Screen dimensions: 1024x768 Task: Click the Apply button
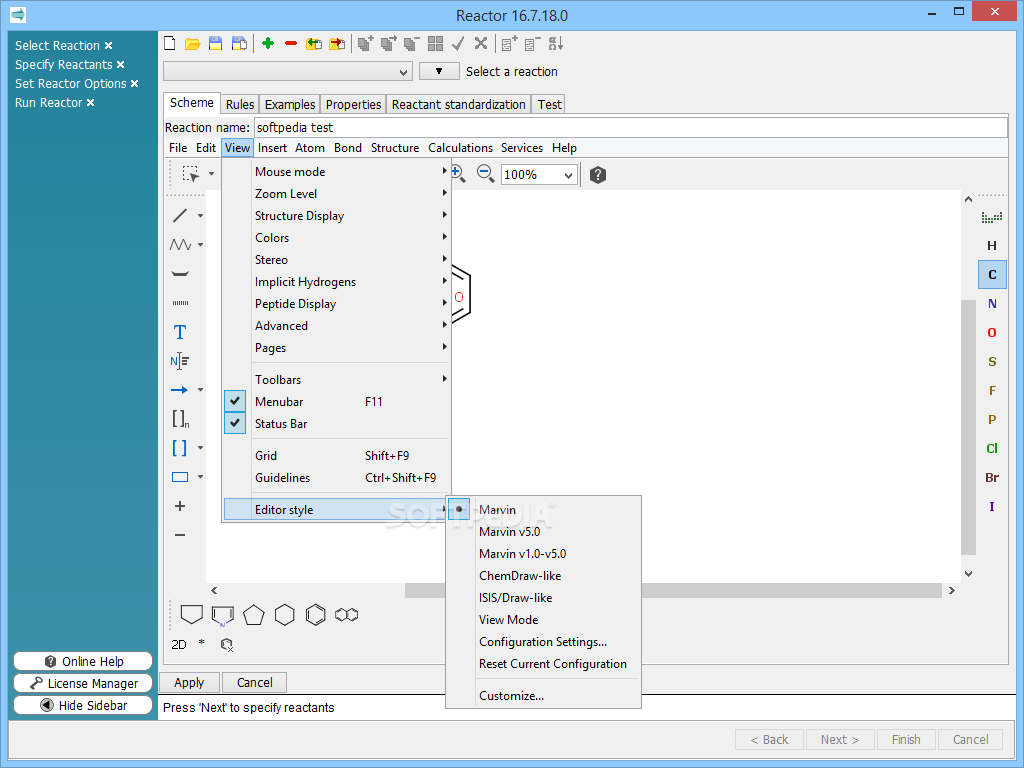click(189, 682)
